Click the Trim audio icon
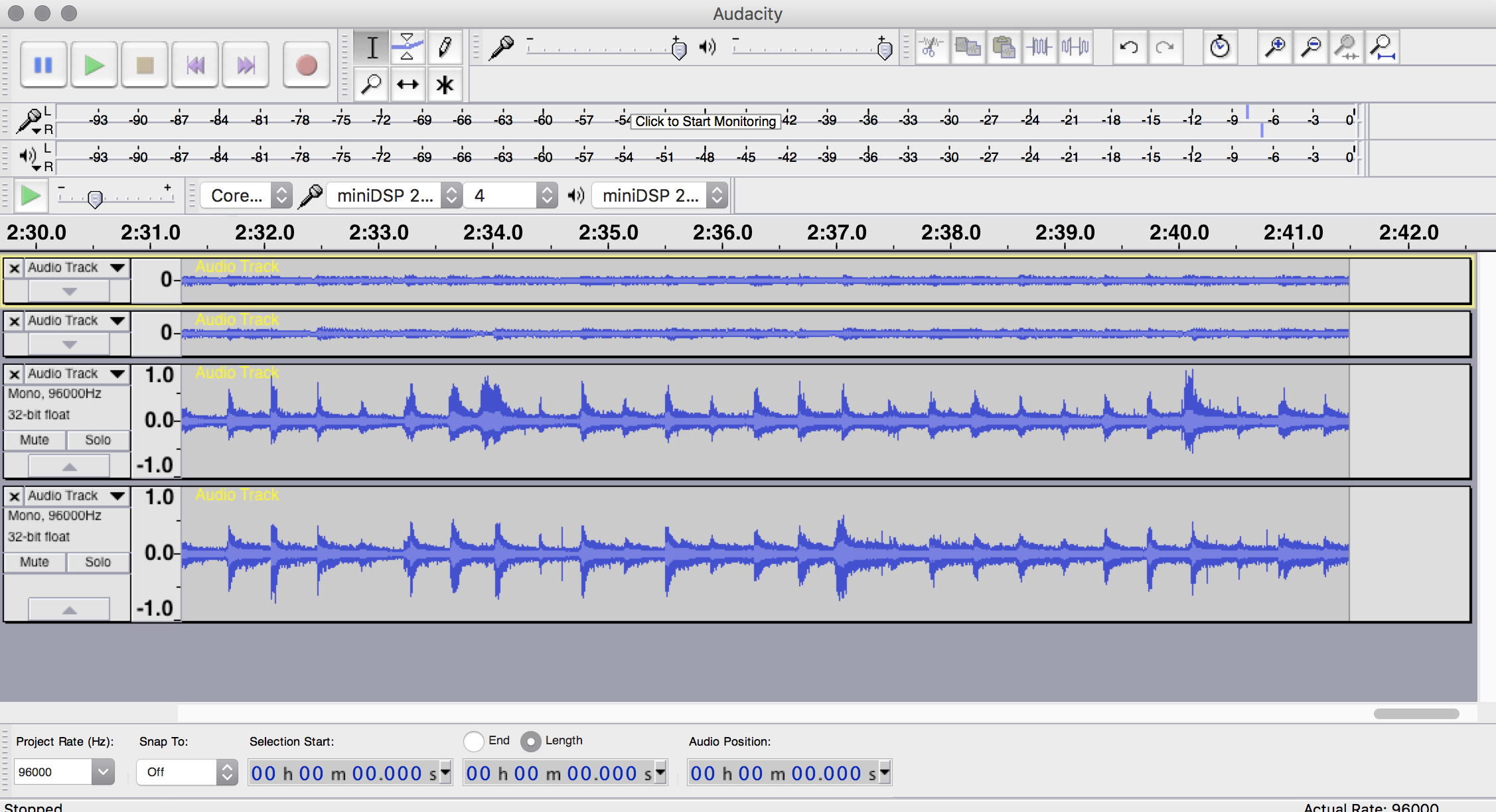Viewport: 1496px width, 812px height. tap(1039, 47)
